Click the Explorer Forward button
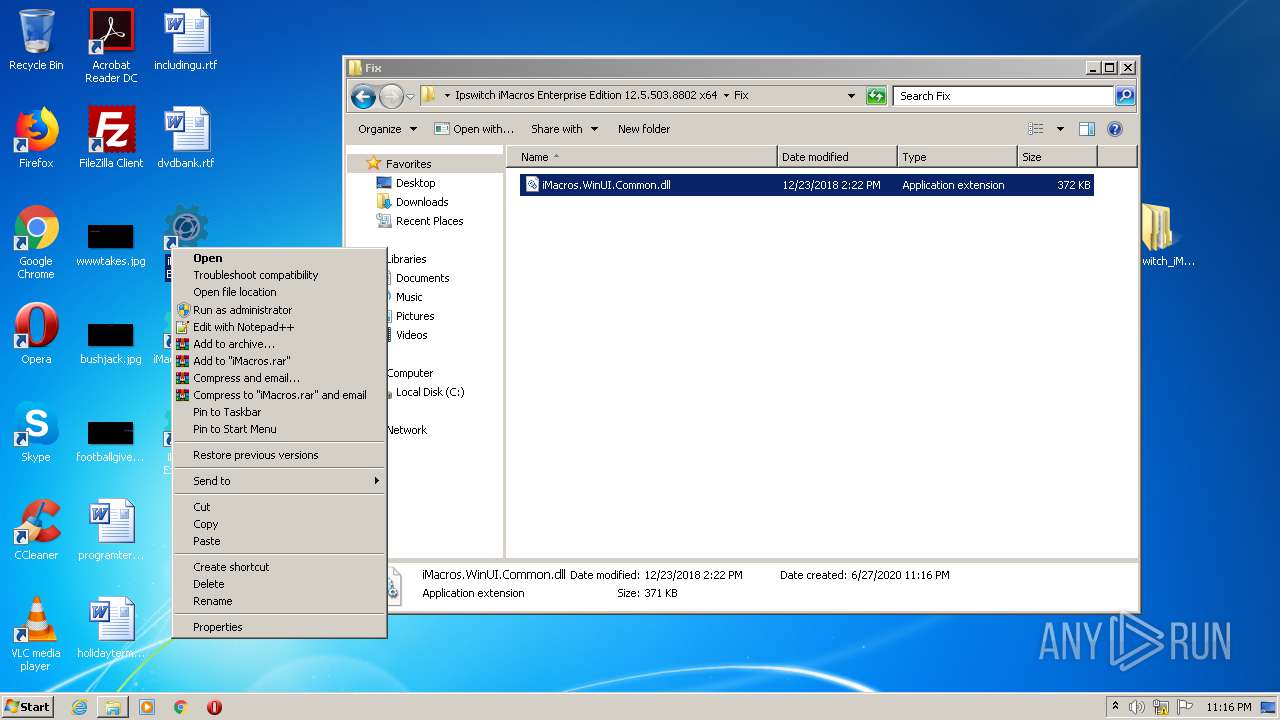Image resolution: width=1280 pixels, height=720 pixels. click(391, 96)
